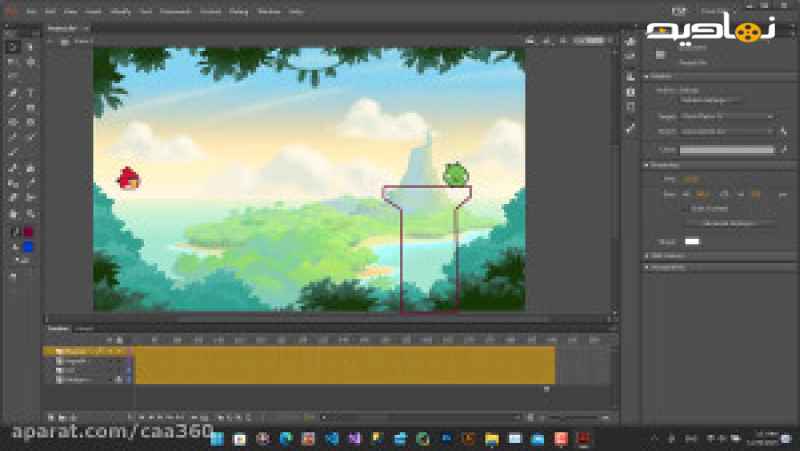Click the pencil icon beside Class field
Screen dimensions: 800x451
click(x=784, y=150)
